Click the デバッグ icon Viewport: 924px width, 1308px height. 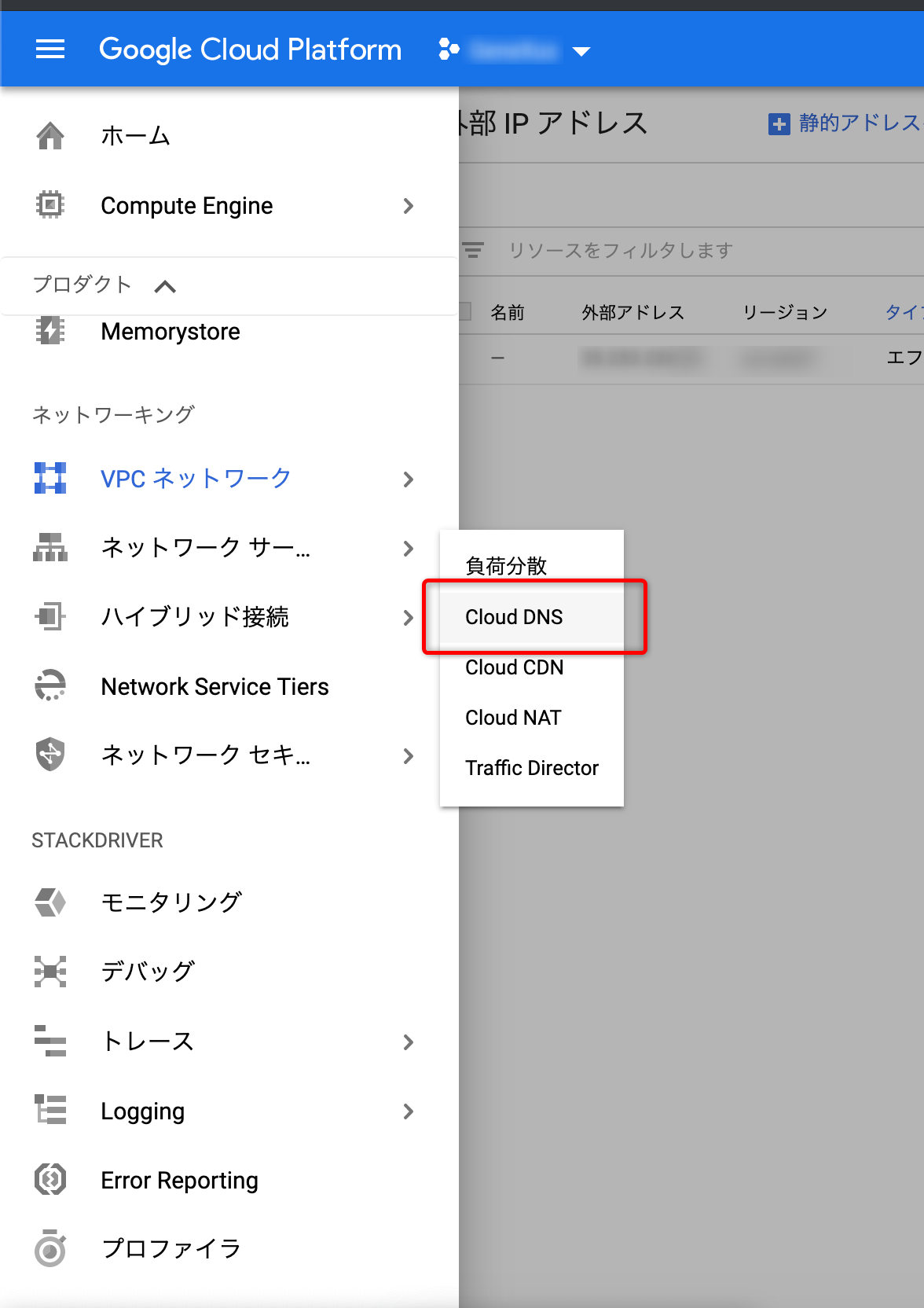coord(50,972)
